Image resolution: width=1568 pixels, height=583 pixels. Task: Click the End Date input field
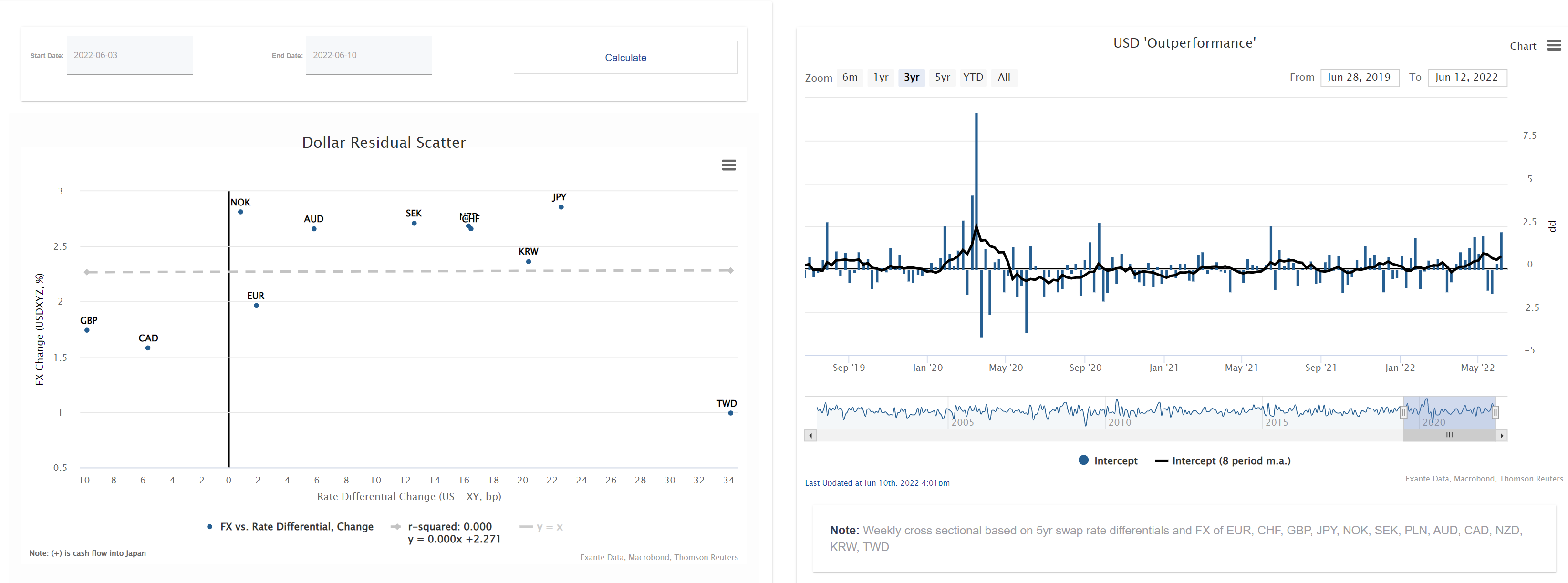pos(368,55)
